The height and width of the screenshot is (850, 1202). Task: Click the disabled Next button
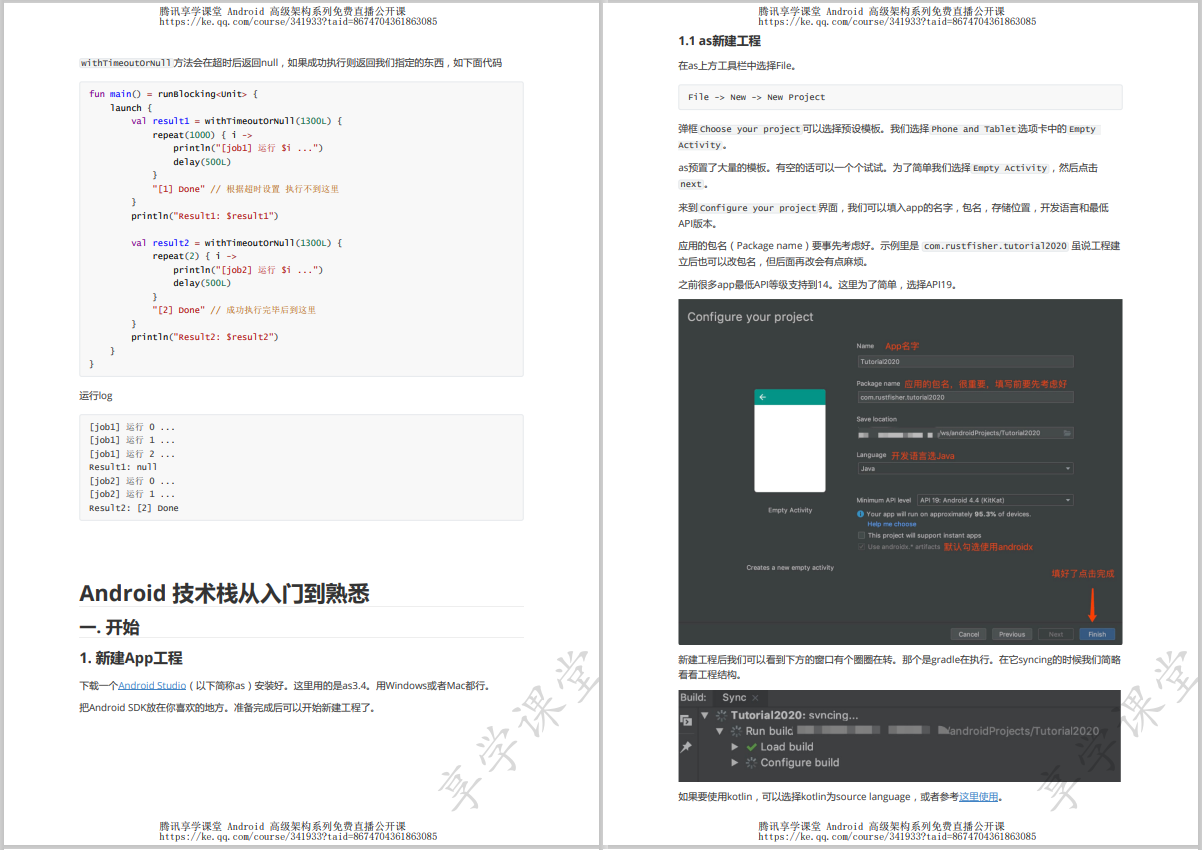pyautogui.click(x=1056, y=634)
